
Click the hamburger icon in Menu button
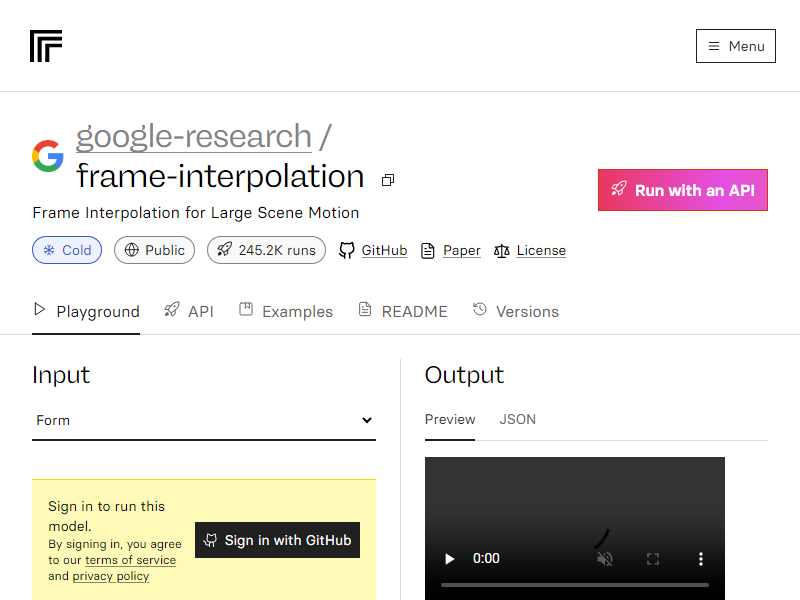click(714, 46)
